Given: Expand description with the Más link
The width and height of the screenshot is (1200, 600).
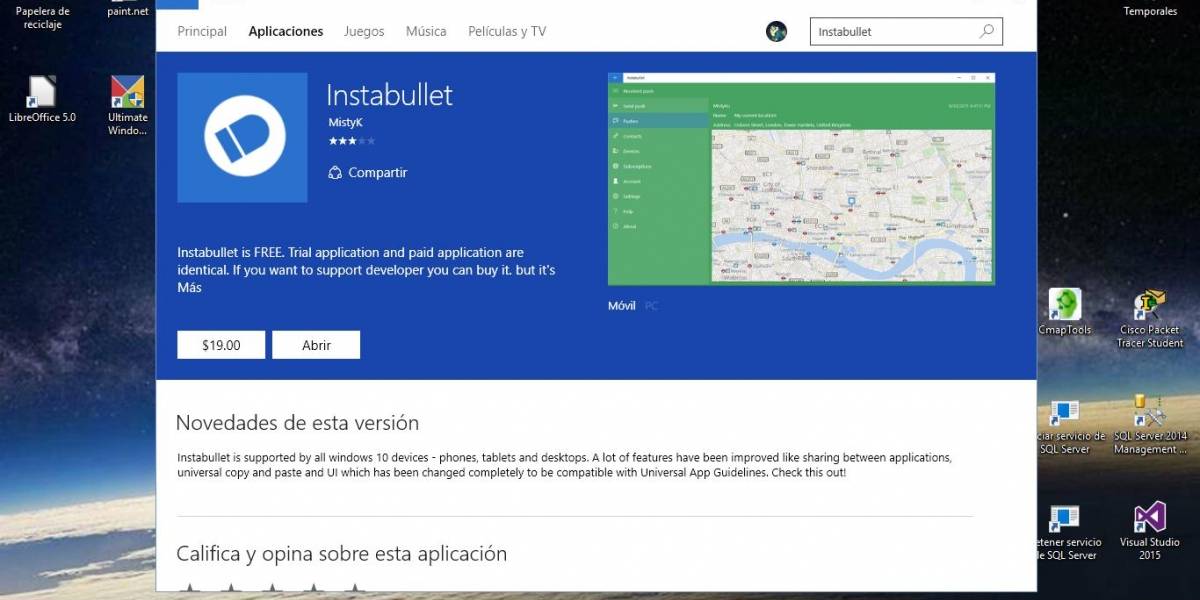Looking at the screenshot, I should (x=189, y=287).
